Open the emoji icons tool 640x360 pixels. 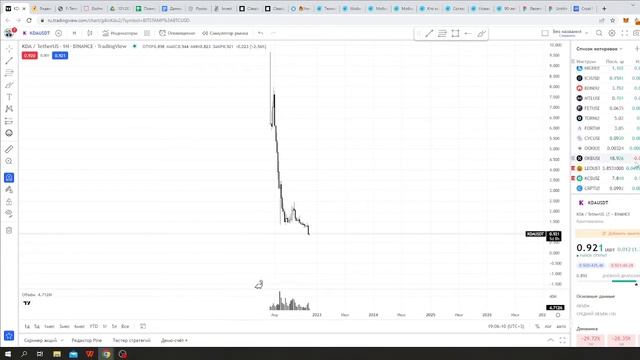pyautogui.click(x=9, y=133)
